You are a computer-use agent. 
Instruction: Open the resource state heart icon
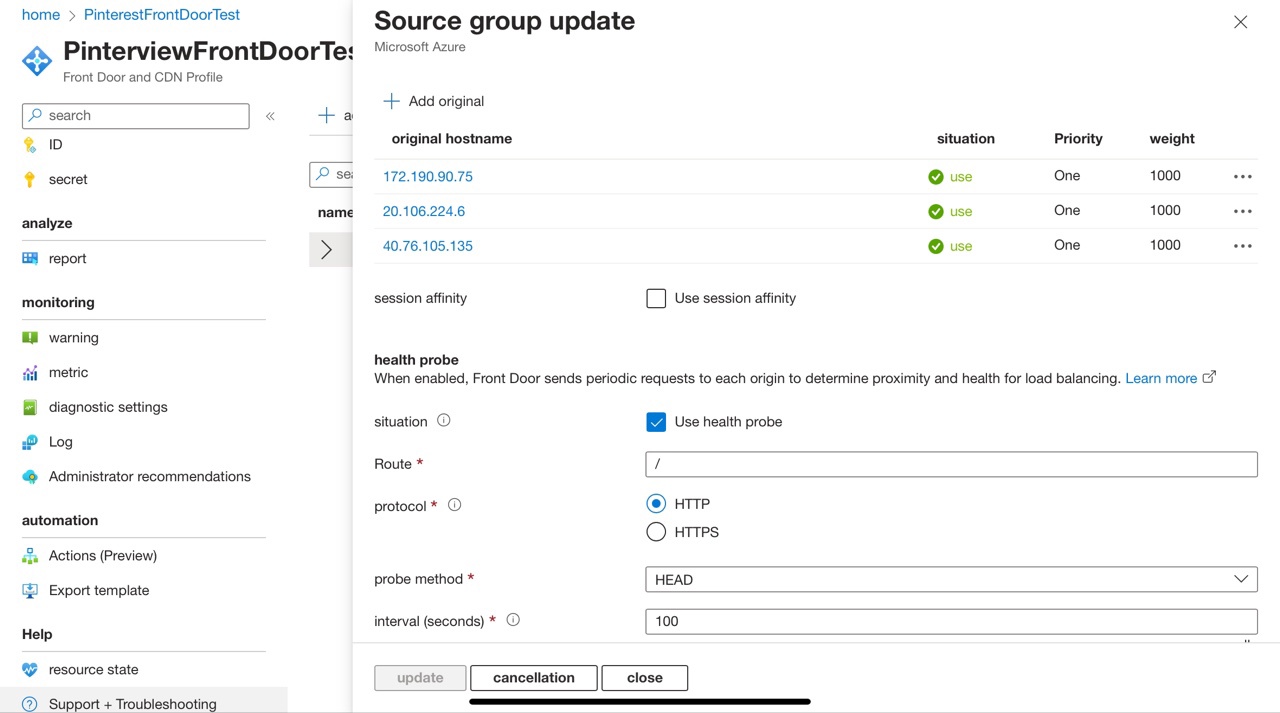tap(30, 670)
